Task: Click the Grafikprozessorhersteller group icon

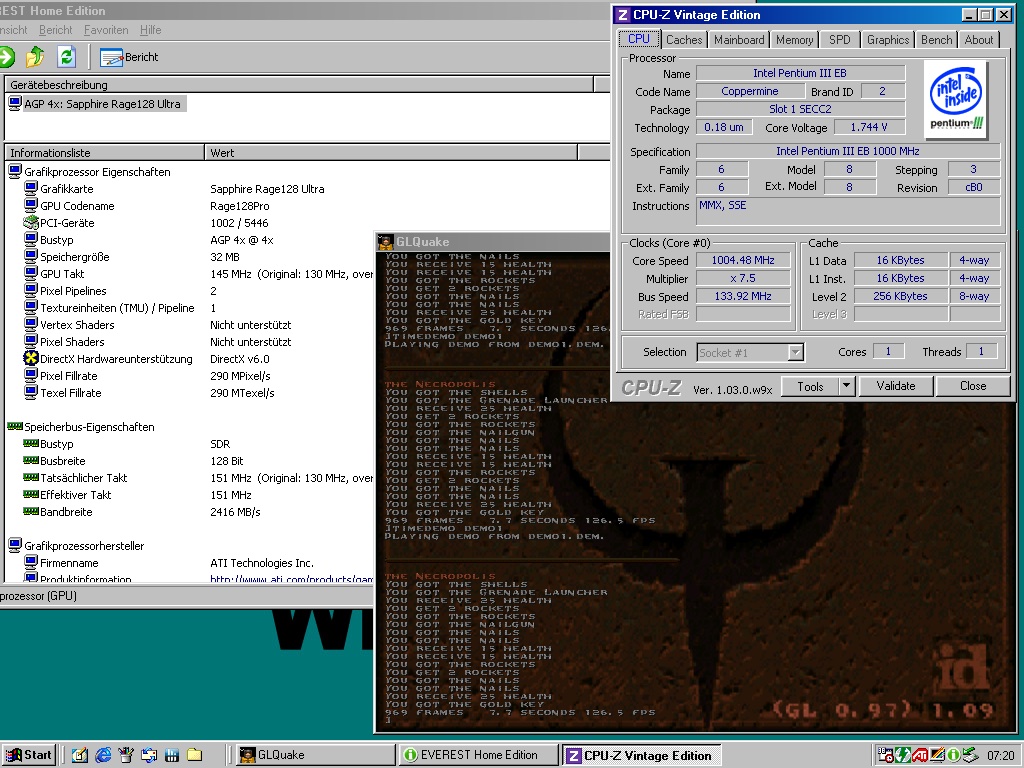Action: coord(14,545)
